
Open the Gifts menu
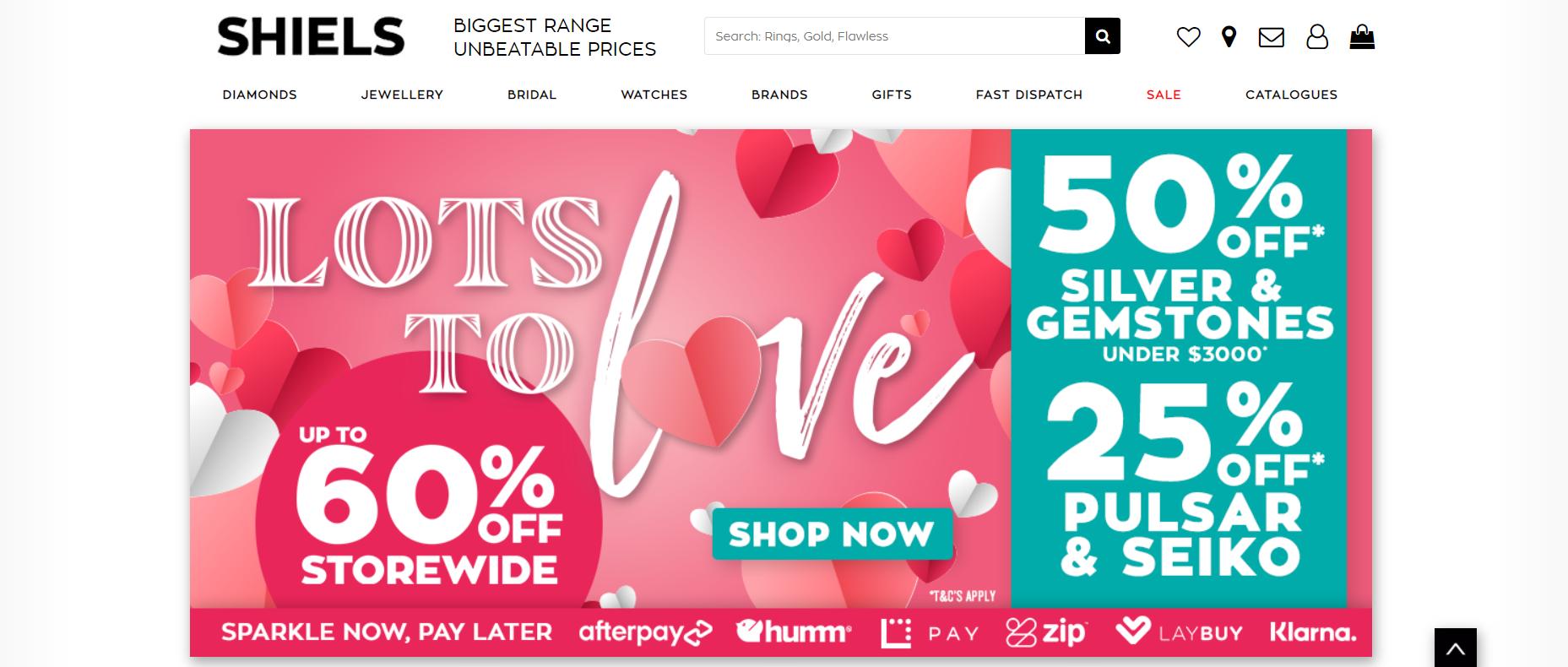click(892, 95)
